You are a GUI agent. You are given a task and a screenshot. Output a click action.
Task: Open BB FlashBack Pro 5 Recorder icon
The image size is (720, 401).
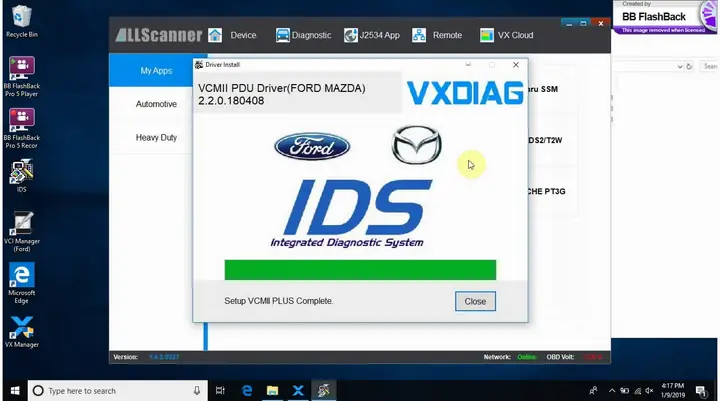pyautogui.click(x=21, y=129)
